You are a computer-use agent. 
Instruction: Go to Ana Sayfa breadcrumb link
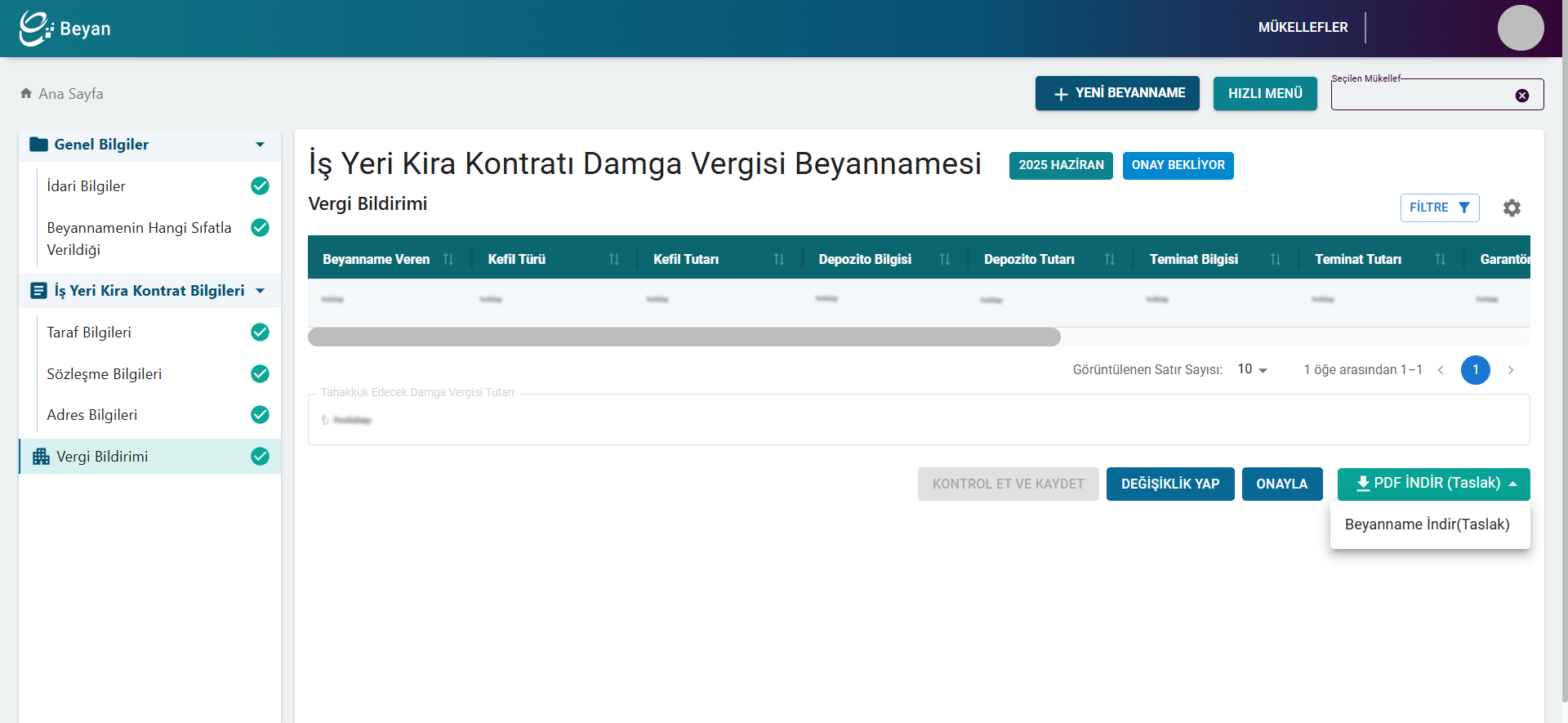point(71,94)
